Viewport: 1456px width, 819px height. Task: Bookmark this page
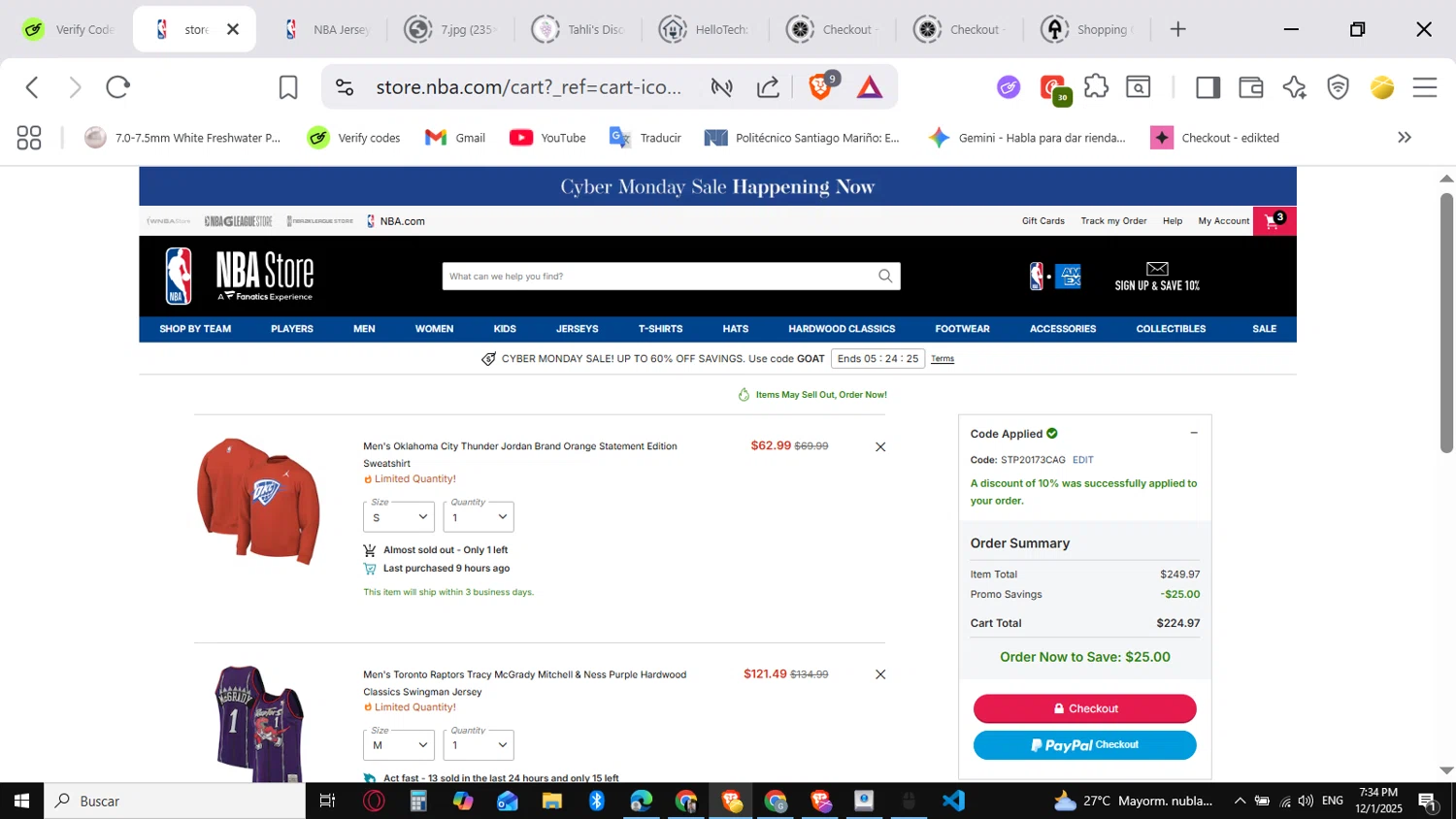(x=288, y=87)
